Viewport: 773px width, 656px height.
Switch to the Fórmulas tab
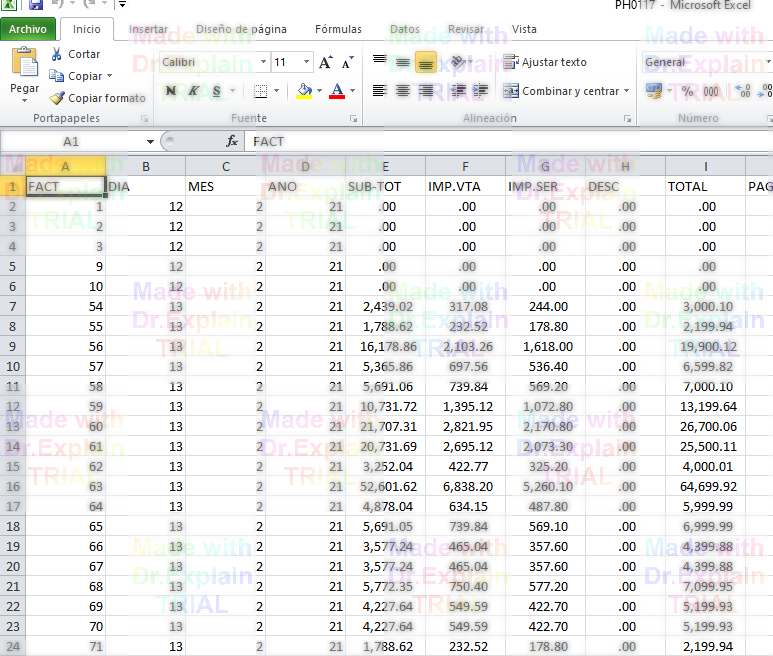tap(338, 29)
